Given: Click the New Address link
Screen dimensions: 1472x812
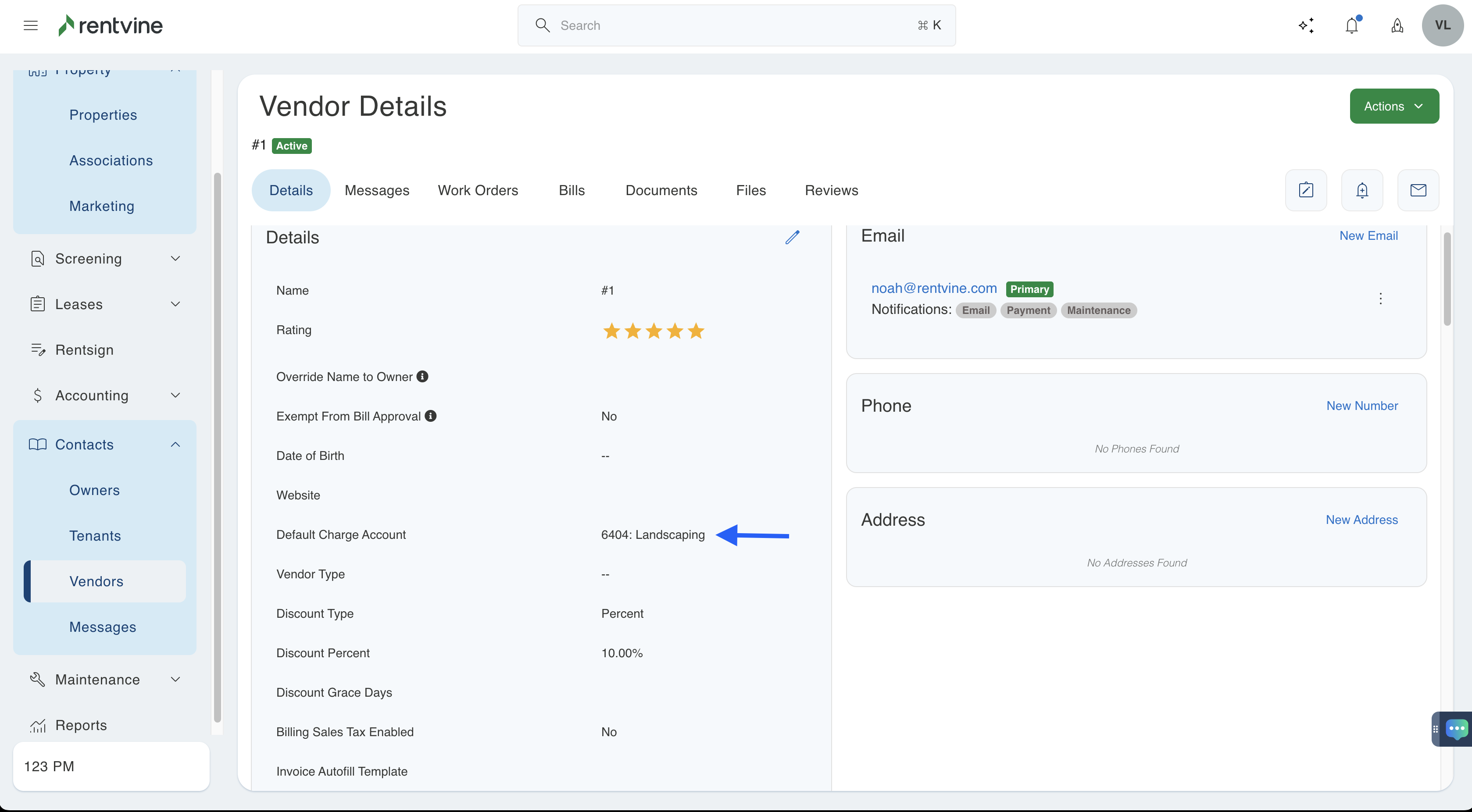Looking at the screenshot, I should point(1361,520).
